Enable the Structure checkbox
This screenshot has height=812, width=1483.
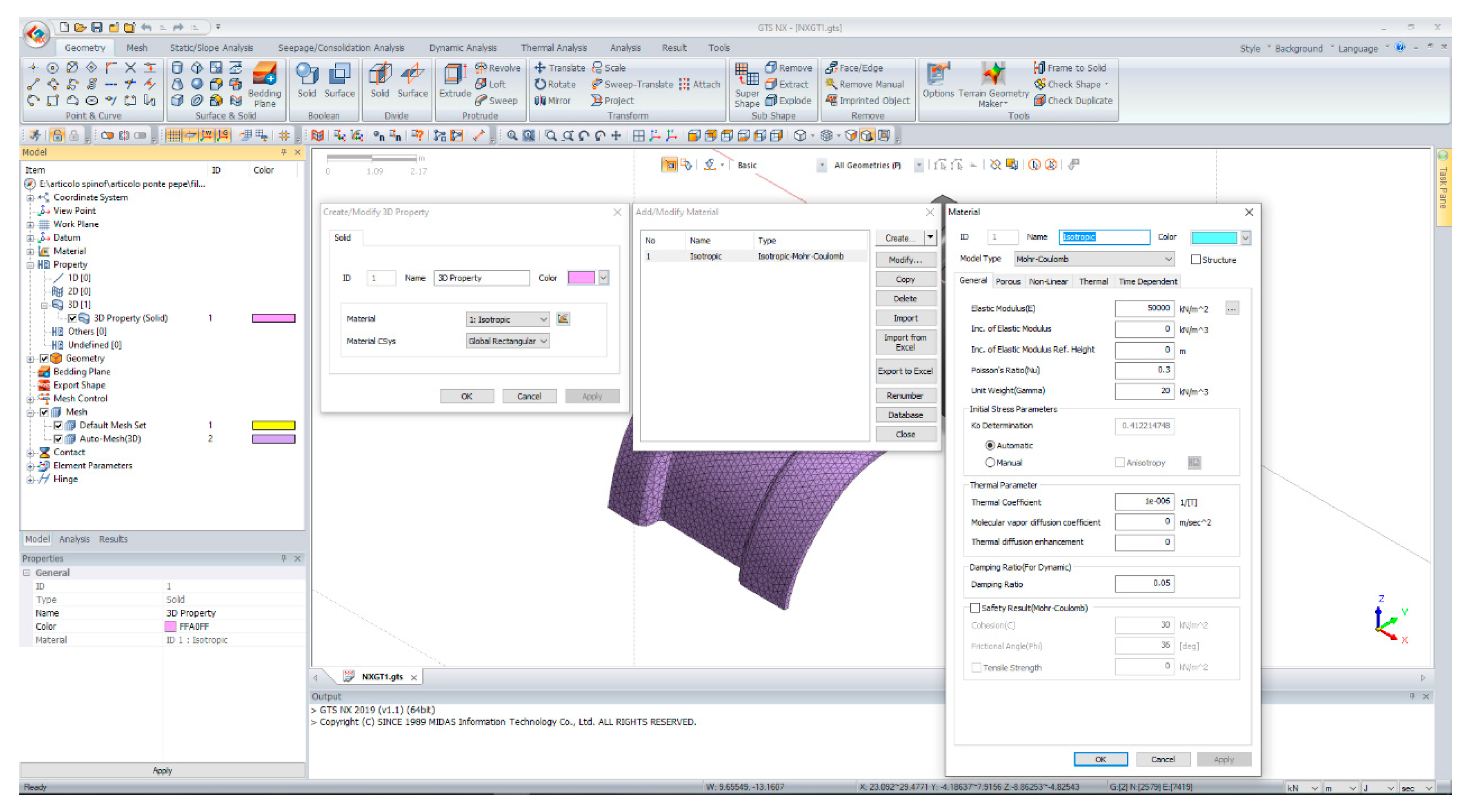coord(1196,260)
